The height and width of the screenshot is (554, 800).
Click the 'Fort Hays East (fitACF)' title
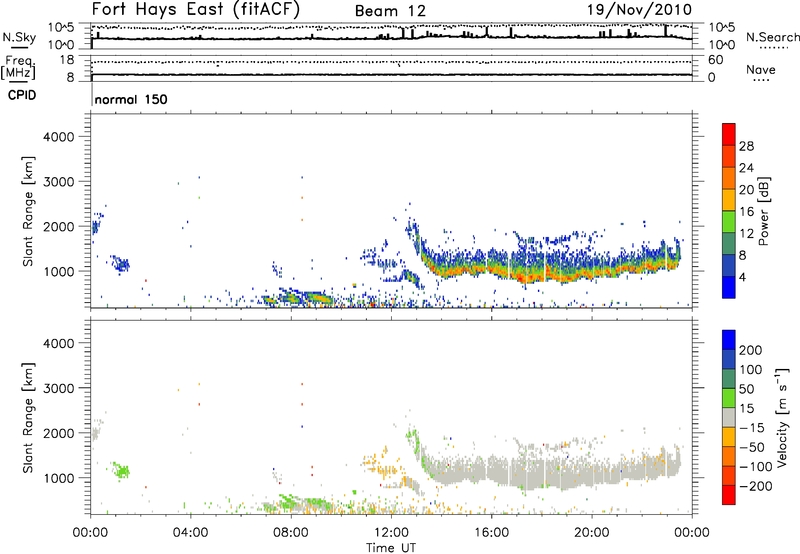coord(195,10)
